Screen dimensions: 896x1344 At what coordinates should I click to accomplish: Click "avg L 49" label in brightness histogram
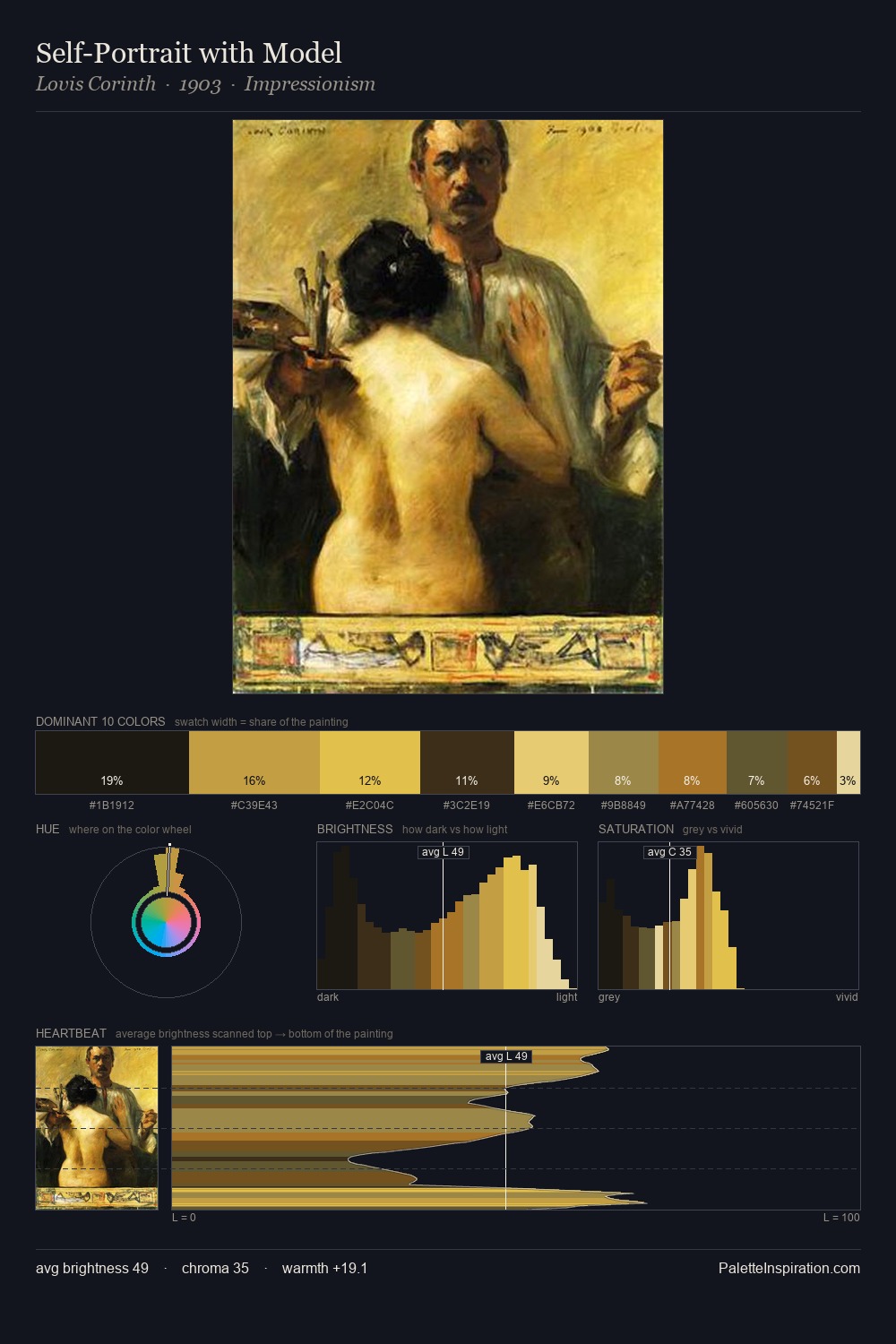point(444,851)
